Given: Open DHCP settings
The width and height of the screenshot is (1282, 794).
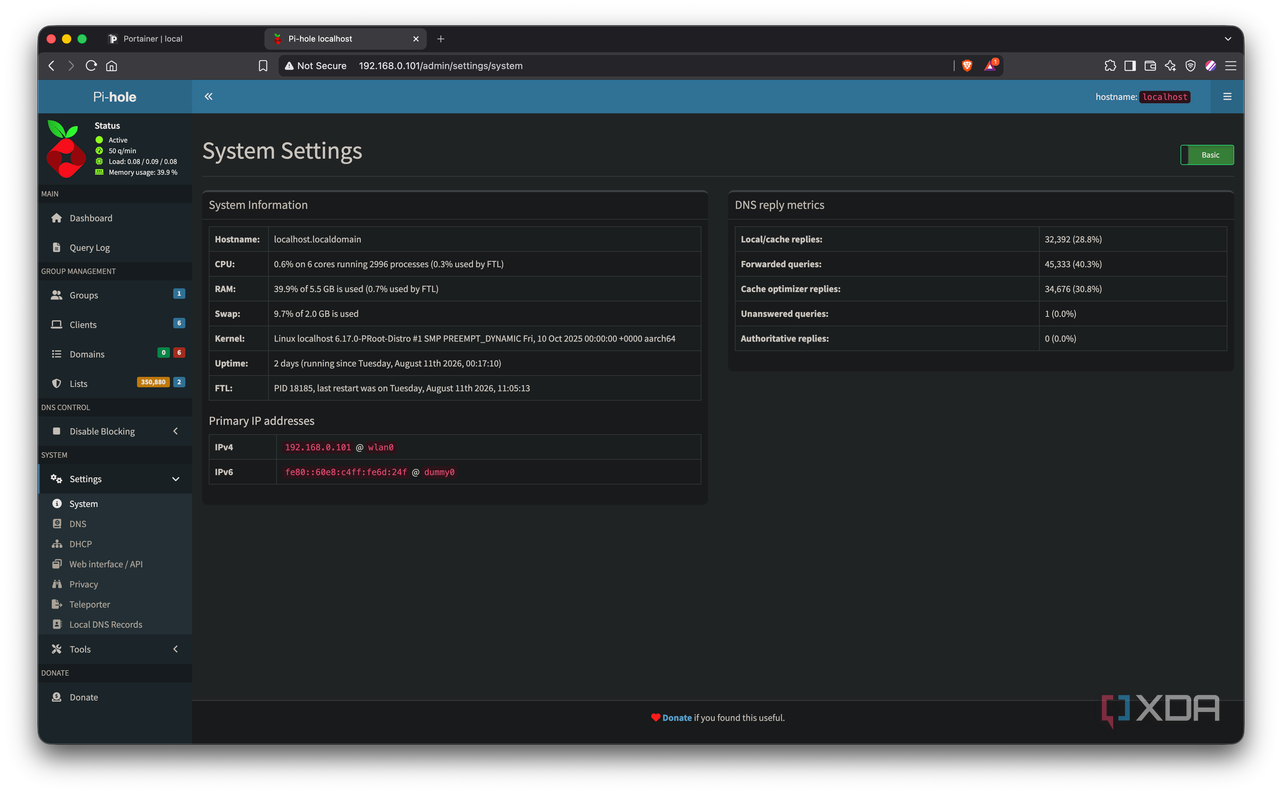Looking at the screenshot, I should coord(80,544).
